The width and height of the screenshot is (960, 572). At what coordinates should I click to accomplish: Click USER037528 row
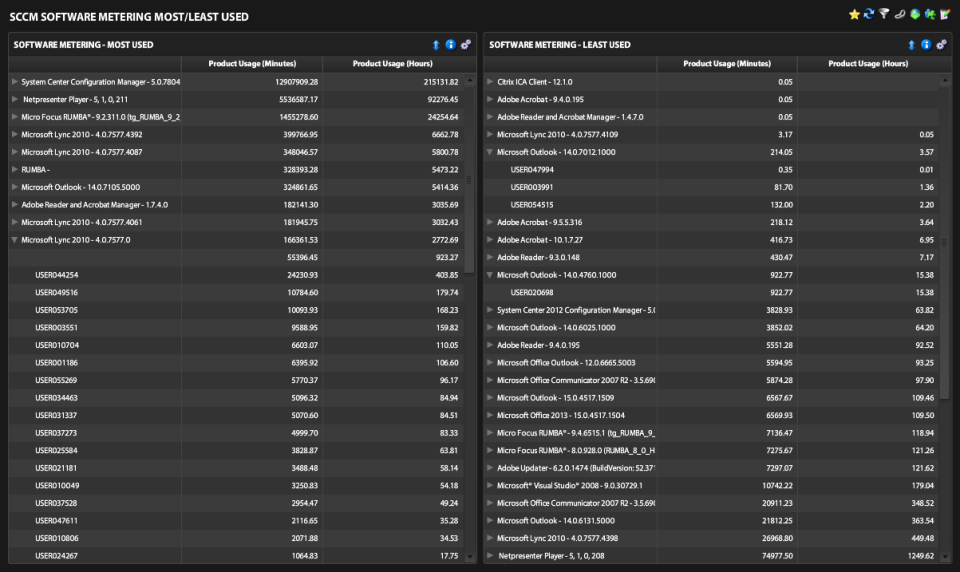237,503
